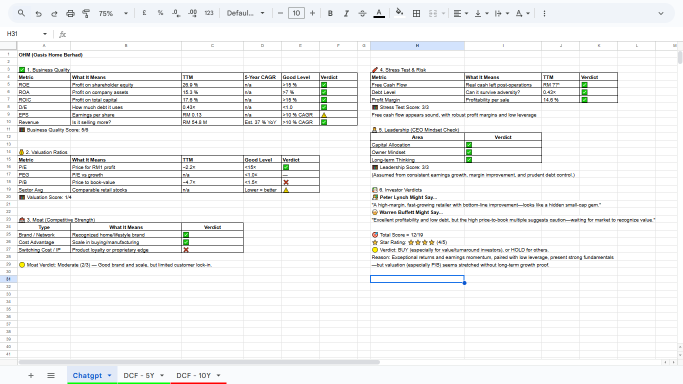
Task: Open horizontal align options
Action: [x=460, y=13]
